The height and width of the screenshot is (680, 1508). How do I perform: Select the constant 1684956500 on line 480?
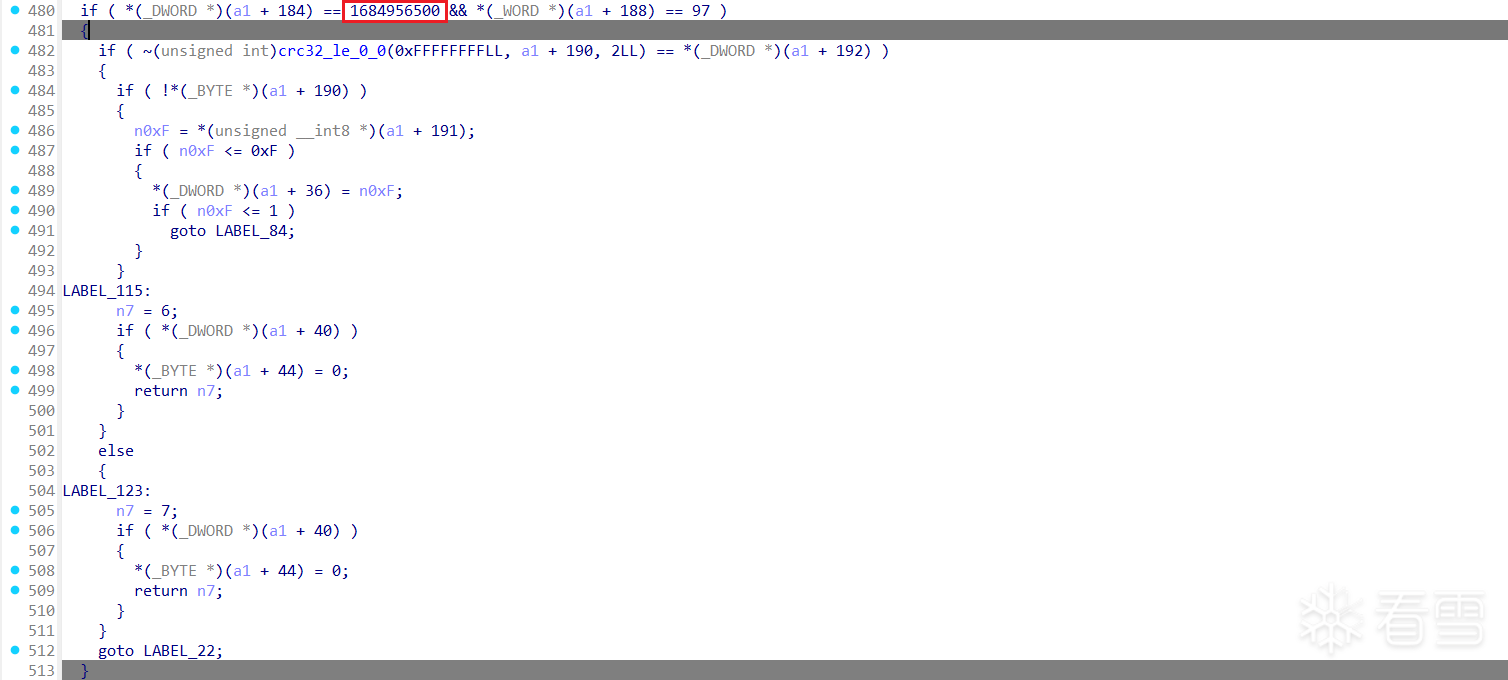(394, 11)
